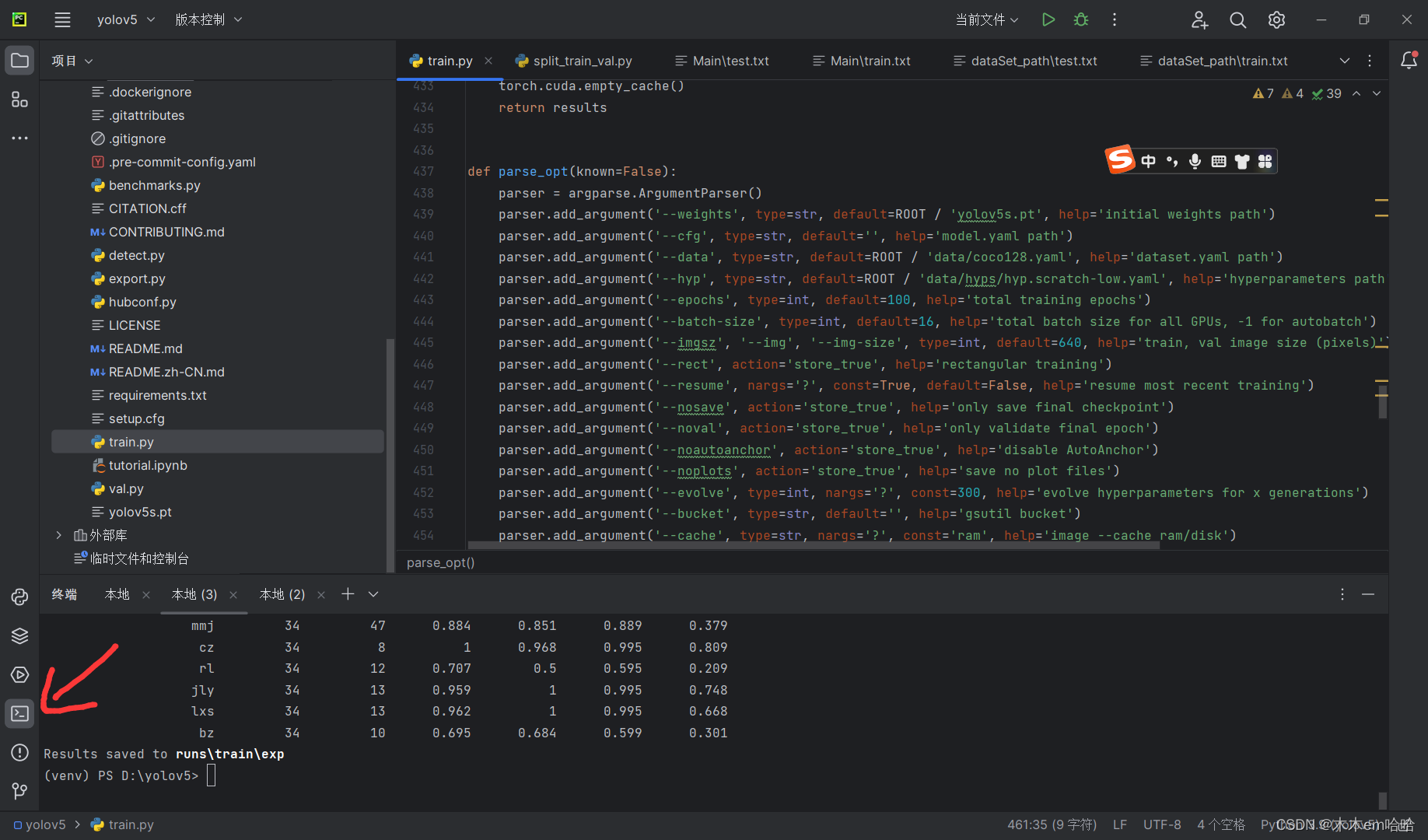1428x840 pixels.
Task: Open the Git version control tool window
Action: pyautogui.click(x=20, y=791)
